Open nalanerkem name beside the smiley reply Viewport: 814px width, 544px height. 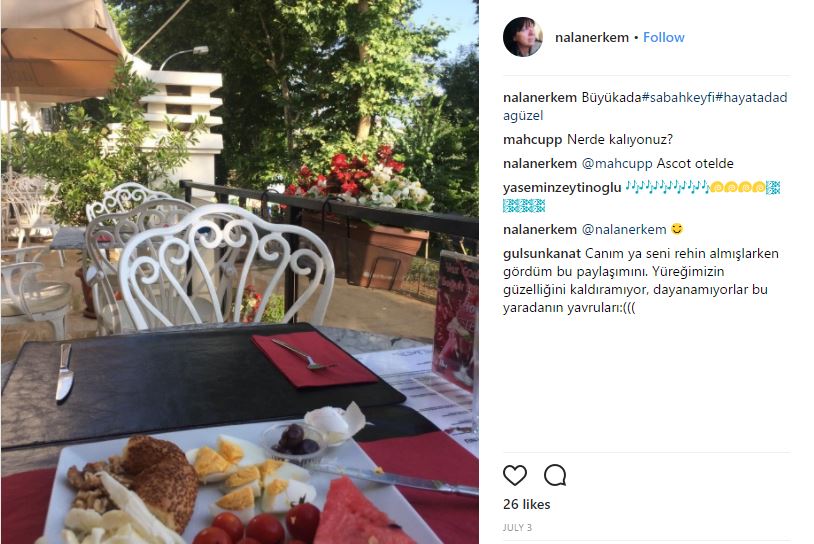(x=540, y=229)
